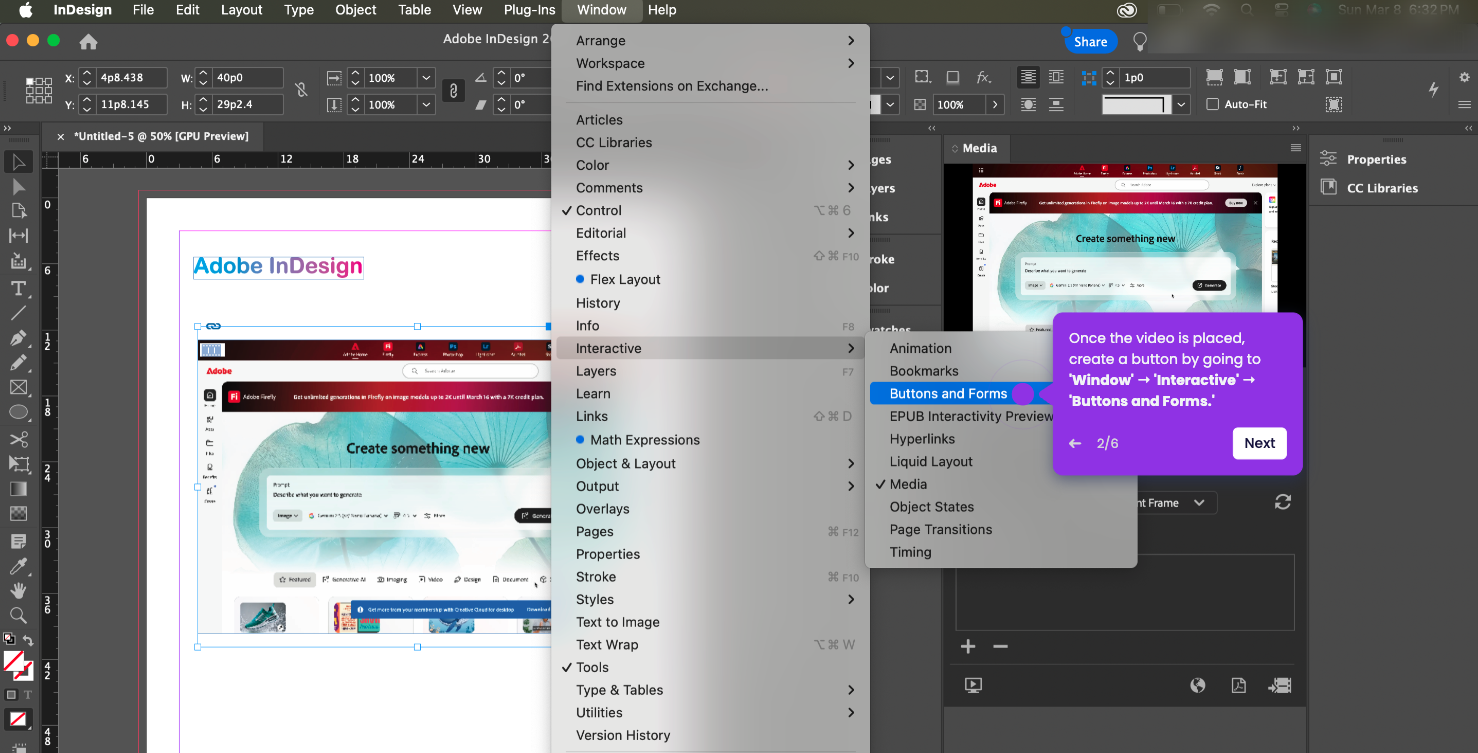This screenshot has width=1478, height=753.
Task: Select the Pencil tool
Action: point(18,363)
